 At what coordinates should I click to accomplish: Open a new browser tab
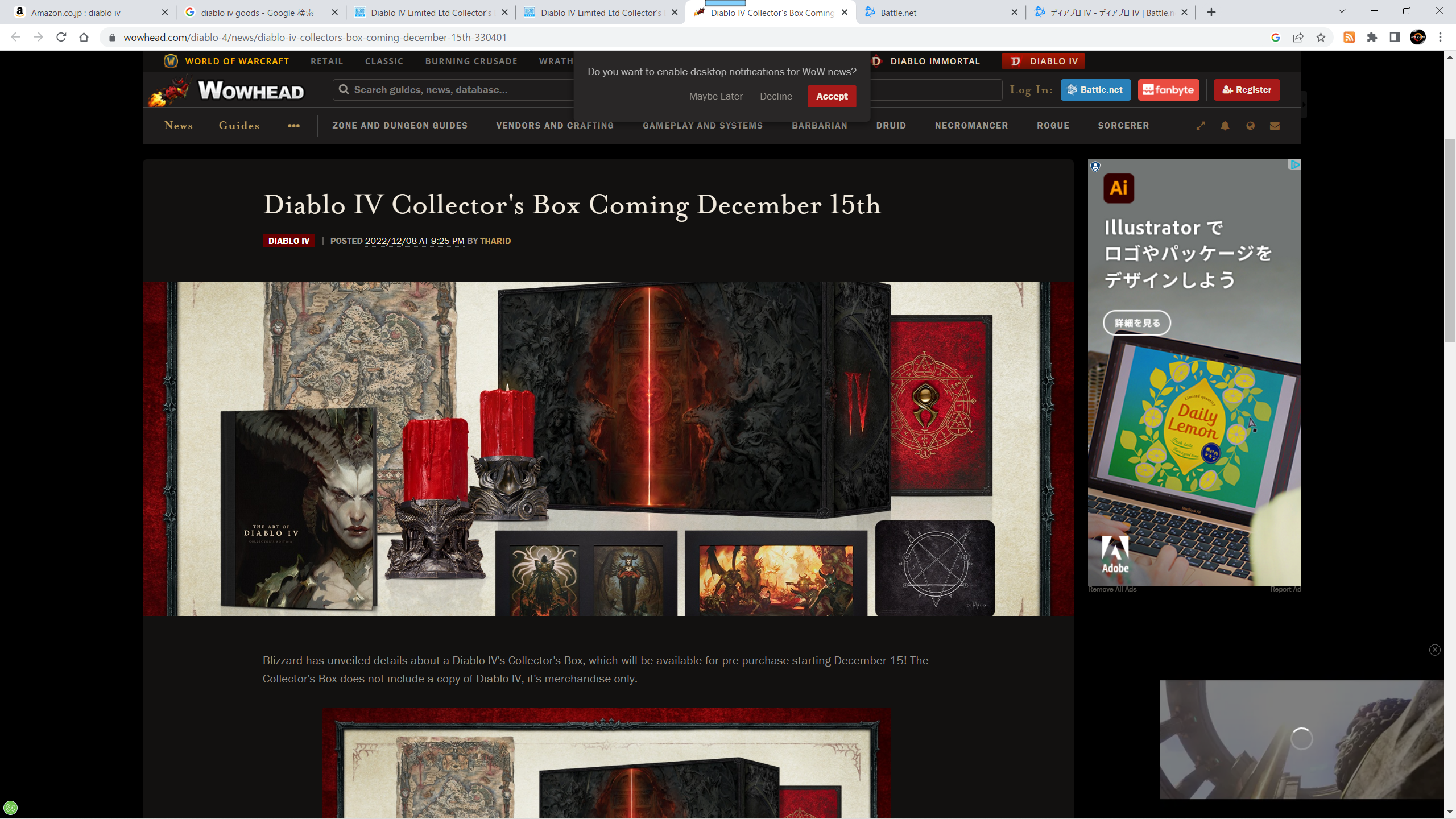(x=1211, y=13)
